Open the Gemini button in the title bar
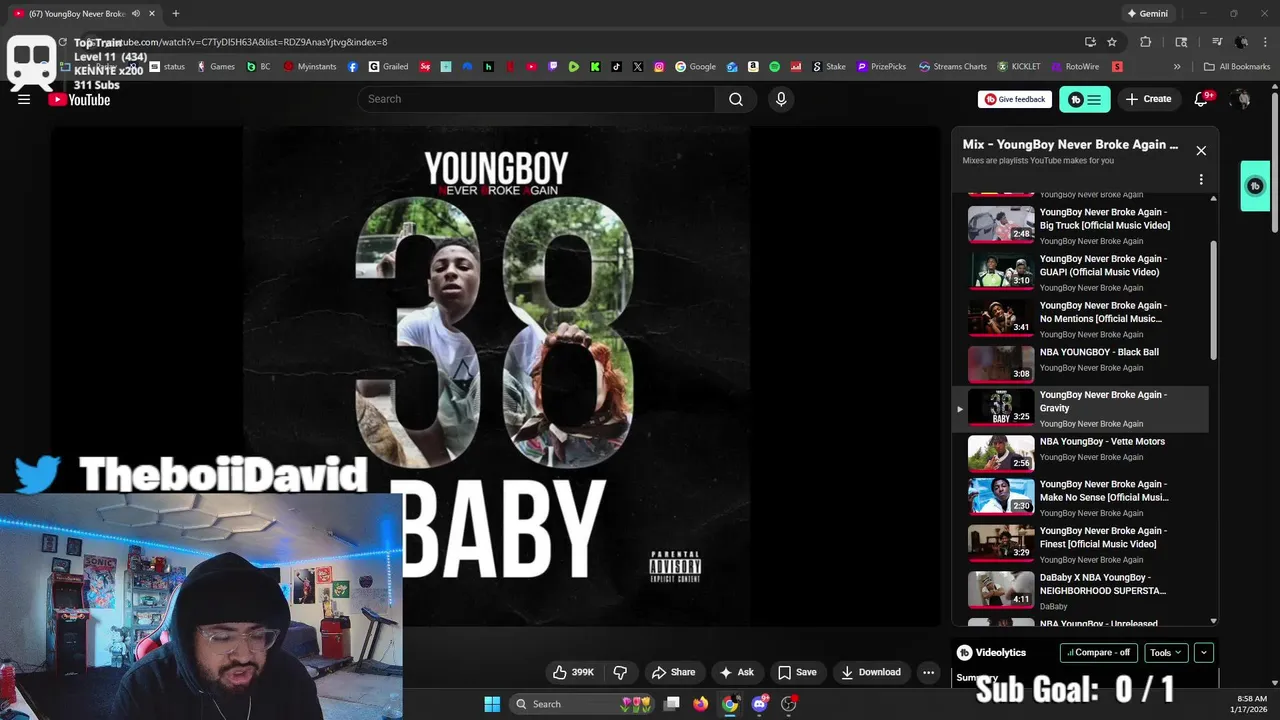 (1147, 13)
